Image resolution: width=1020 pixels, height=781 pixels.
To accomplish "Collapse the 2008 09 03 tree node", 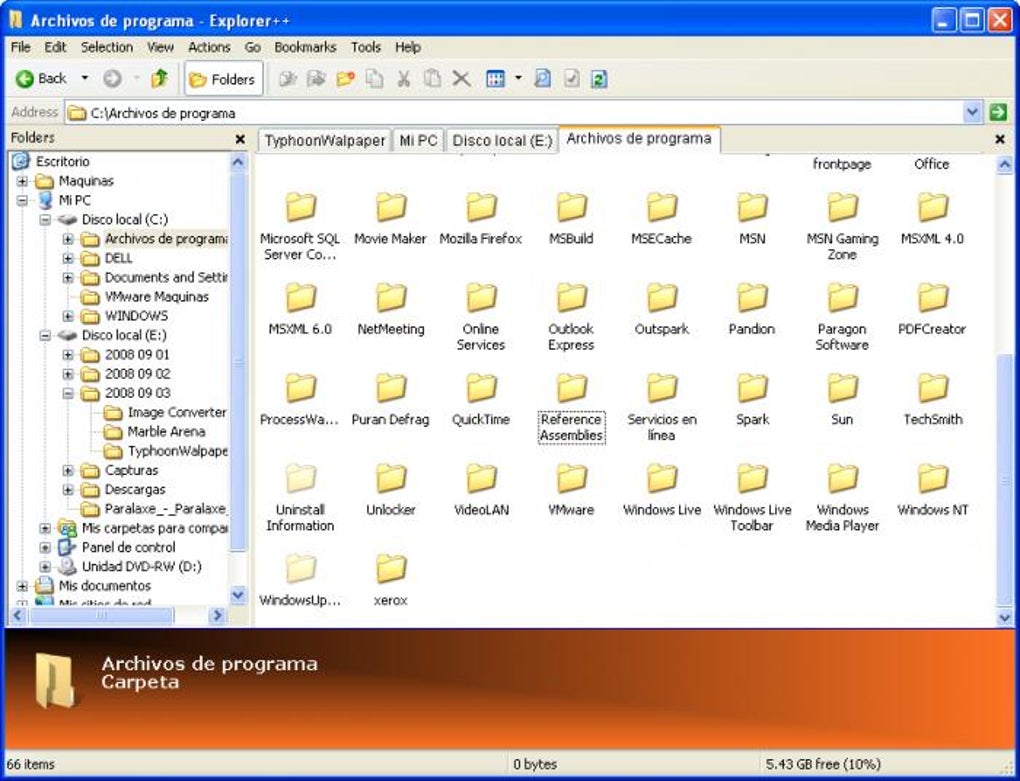I will (68, 393).
